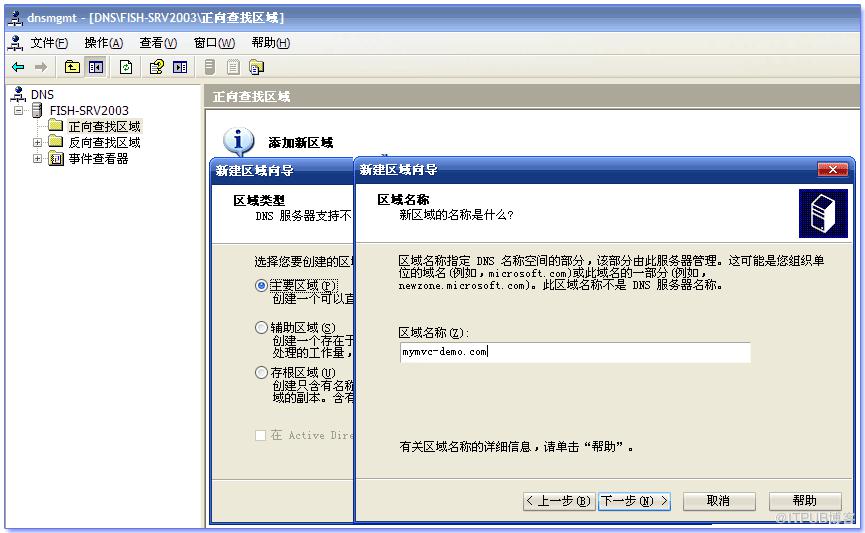Go back with the toolbar left arrow
Viewport: 865px width, 533px height.
[x=18, y=67]
